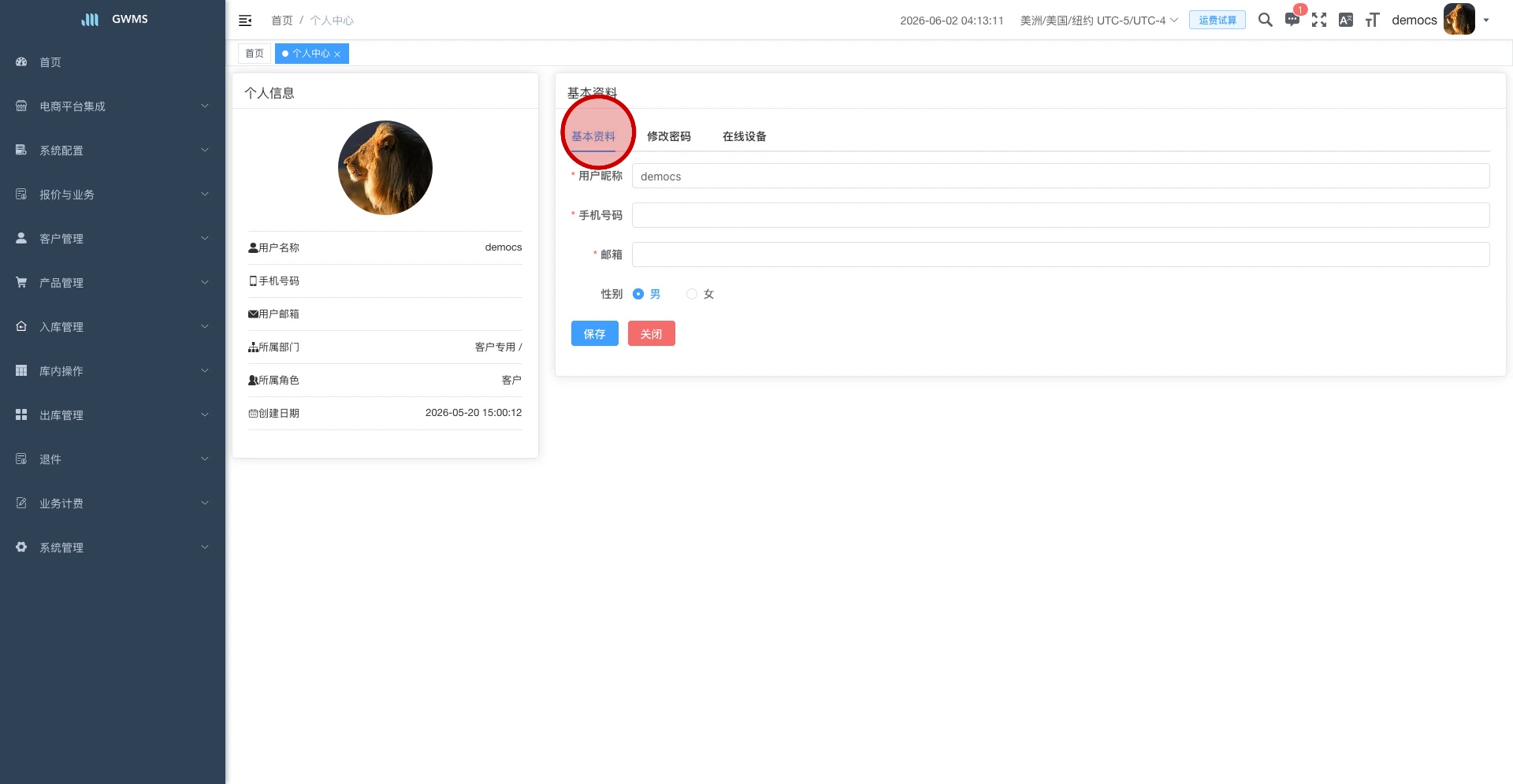Screen dimensions: 1513x784
Task: Toggle fullscreen mode icon
Action: click(x=1318, y=20)
